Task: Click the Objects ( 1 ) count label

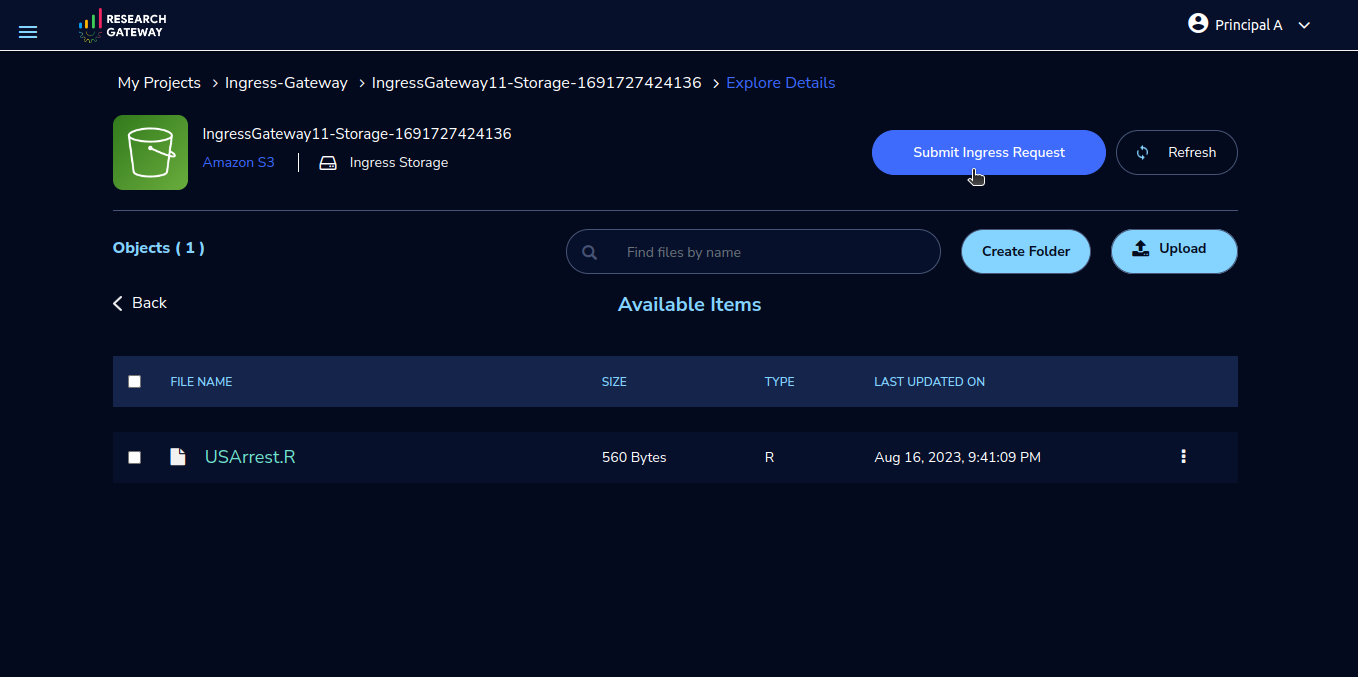Action: click(159, 248)
